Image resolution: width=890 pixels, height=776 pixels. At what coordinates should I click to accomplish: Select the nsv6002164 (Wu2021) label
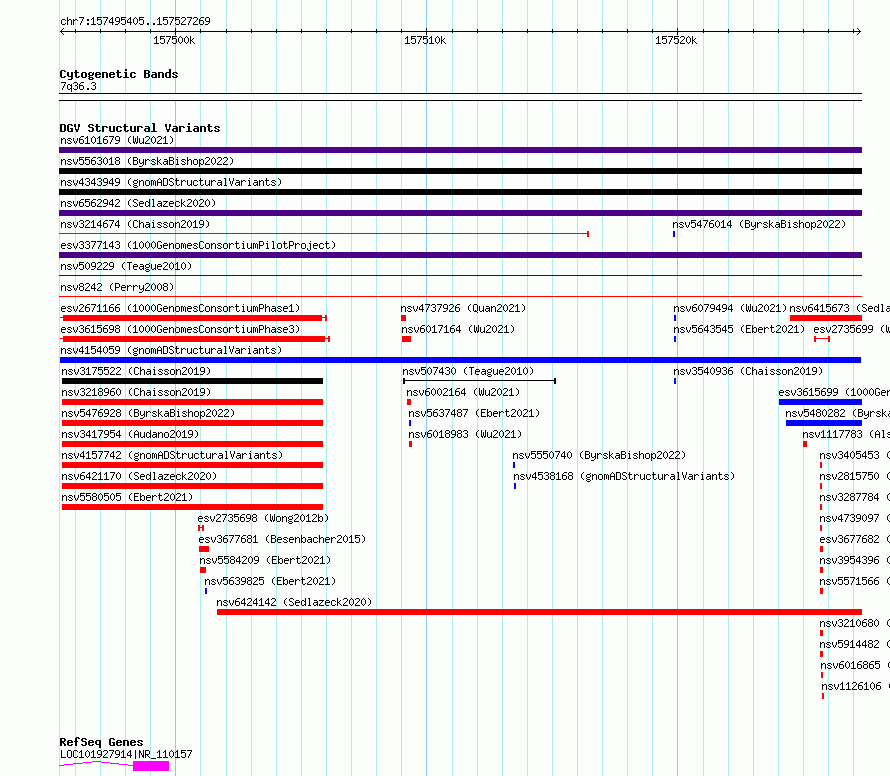[463, 392]
